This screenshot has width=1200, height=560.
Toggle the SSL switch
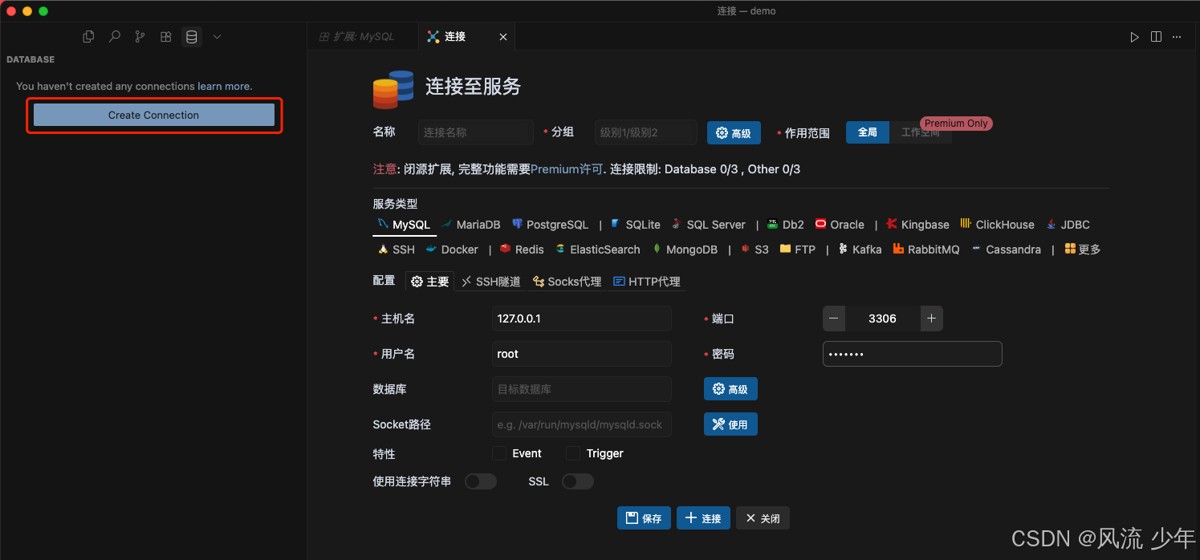[577, 482]
